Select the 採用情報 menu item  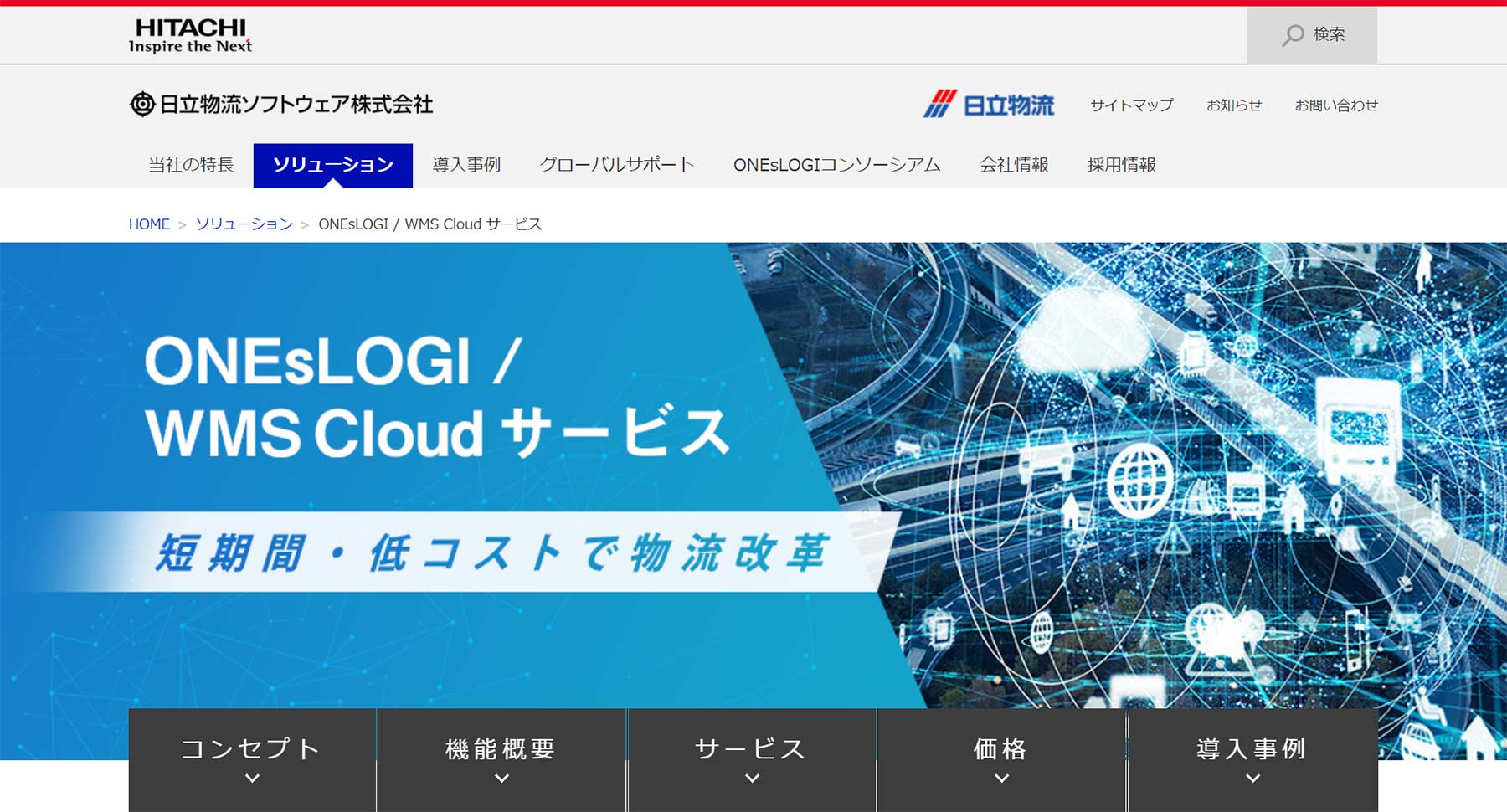tap(1122, 165)
